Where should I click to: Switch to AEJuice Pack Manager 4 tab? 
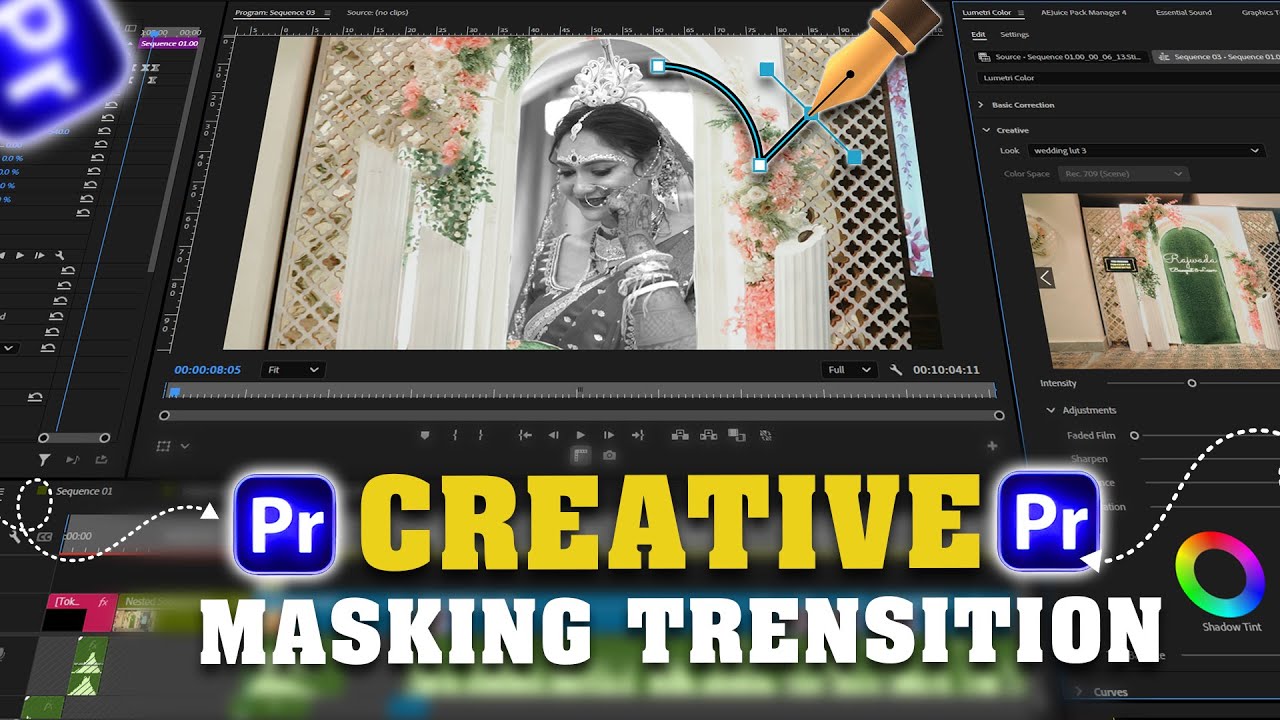[1084, 12]
